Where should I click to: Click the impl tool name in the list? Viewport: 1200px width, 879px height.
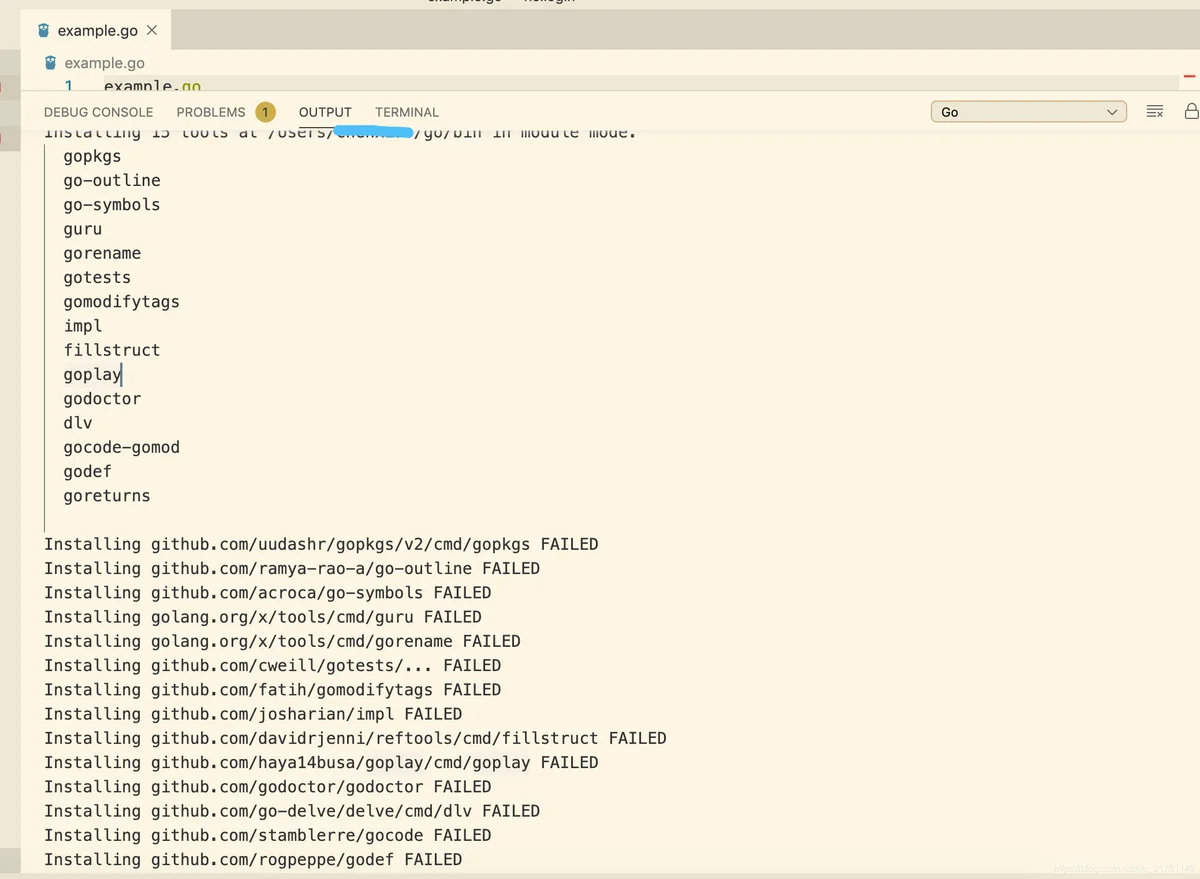point(83,326)
